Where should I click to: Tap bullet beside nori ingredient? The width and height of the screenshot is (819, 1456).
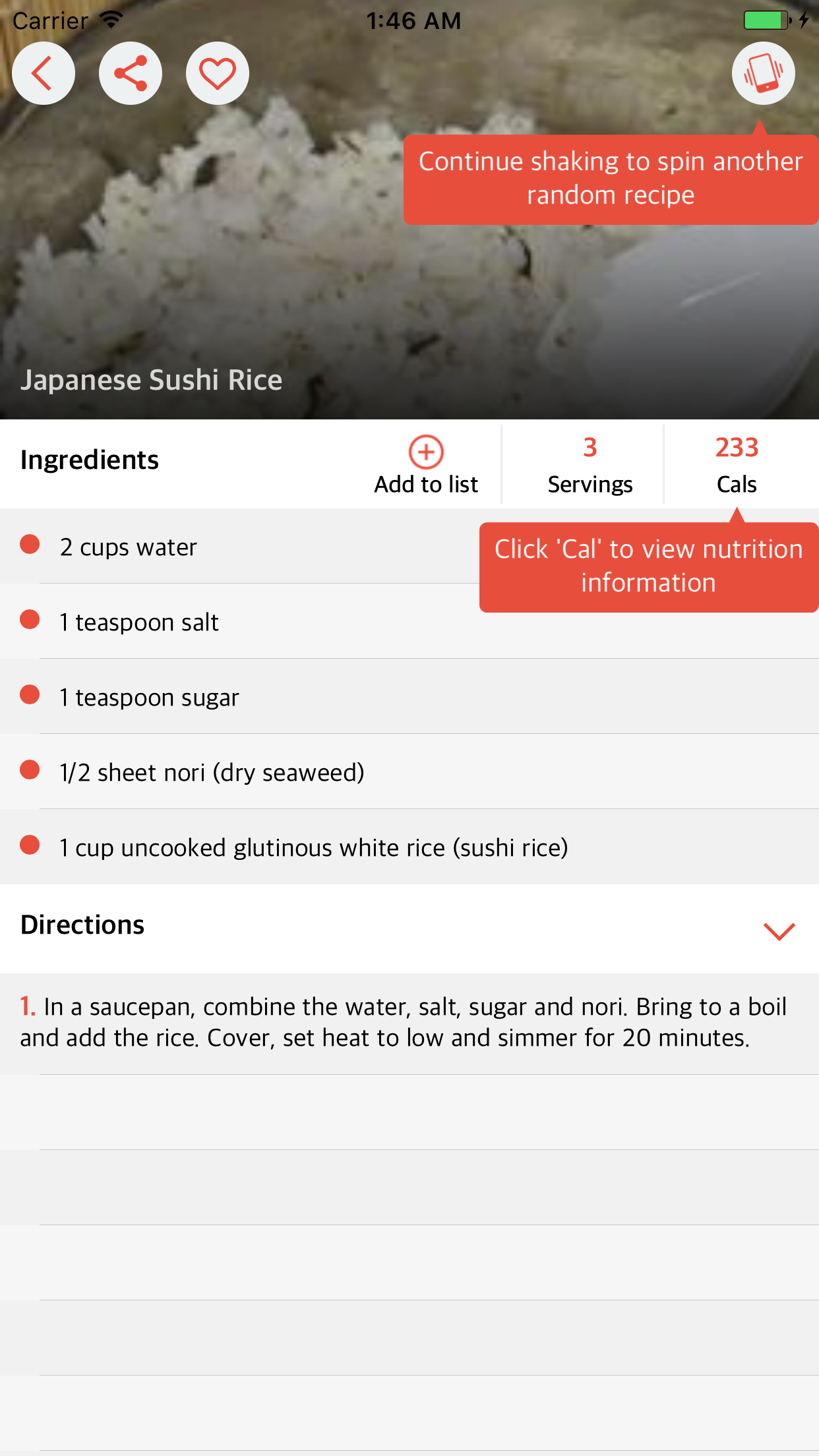pos(30,770)
